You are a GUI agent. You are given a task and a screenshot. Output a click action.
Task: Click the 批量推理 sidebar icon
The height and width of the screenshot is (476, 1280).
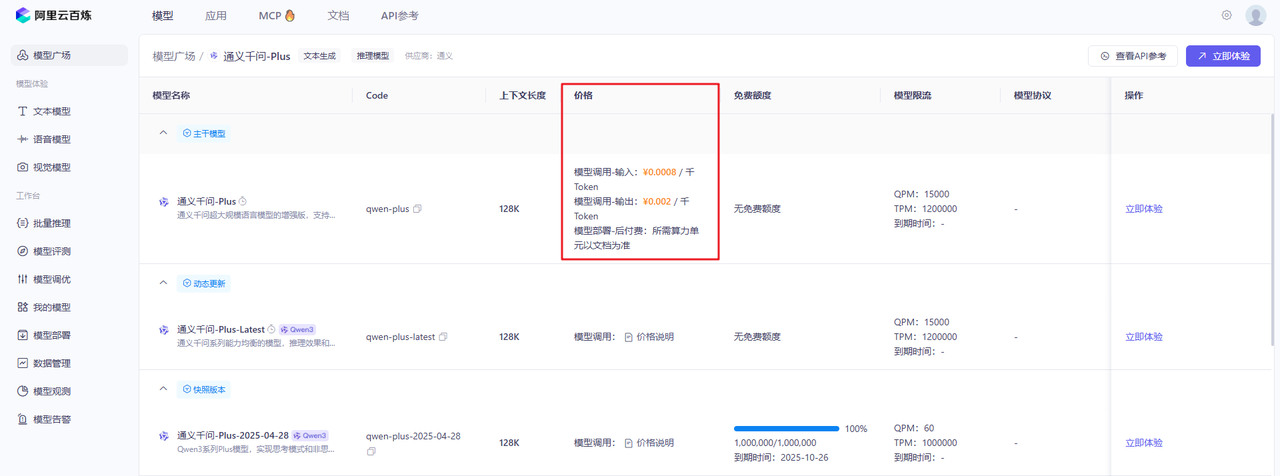(23, 223)
